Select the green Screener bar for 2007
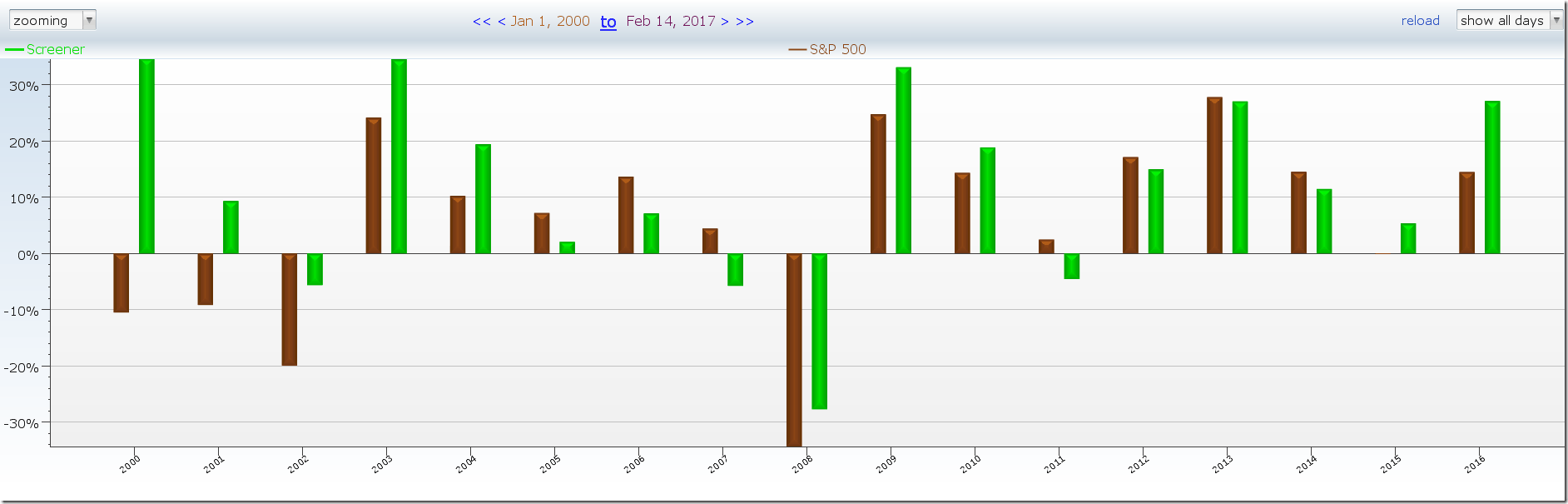Image resolution: width=1568 pixels, height=504 pixels. pyautogui.click(x=736, y=270)
